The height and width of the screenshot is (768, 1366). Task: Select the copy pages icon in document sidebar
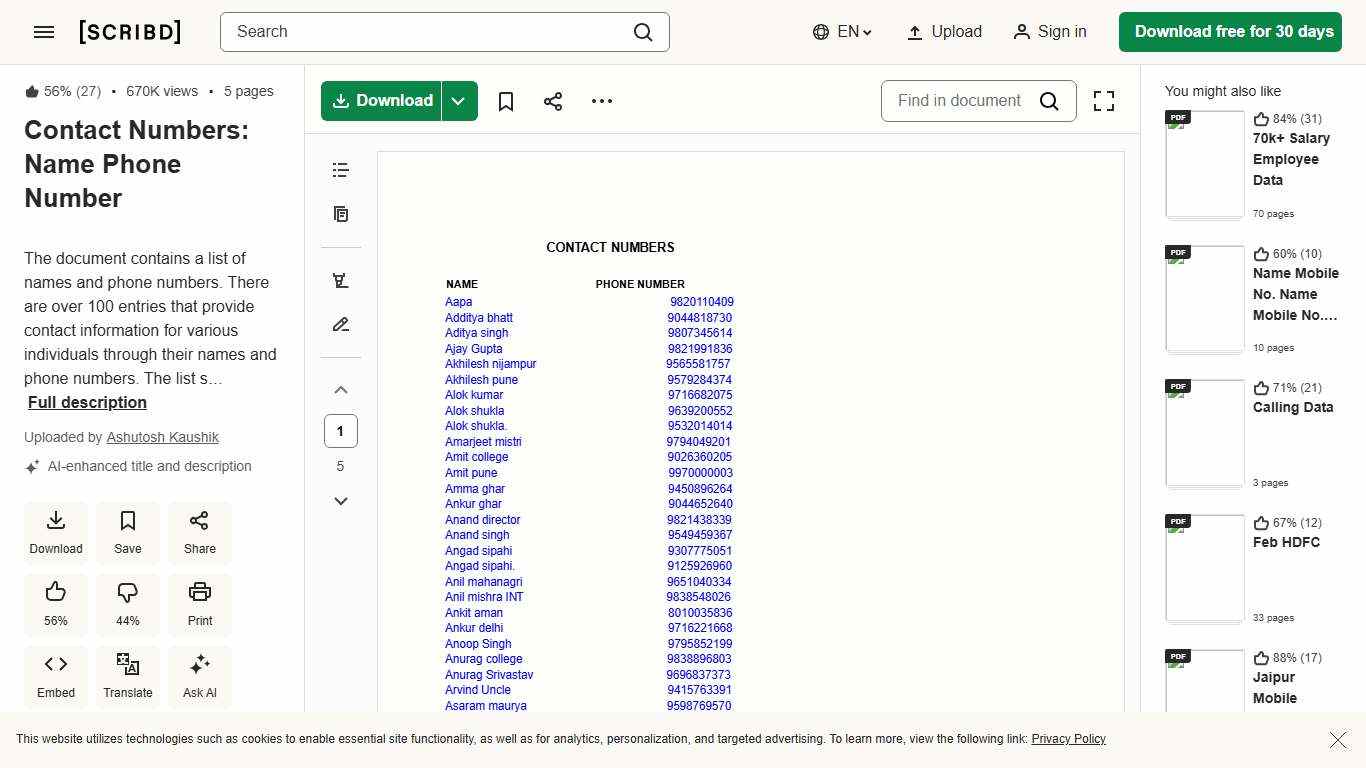tap(340, 214)
